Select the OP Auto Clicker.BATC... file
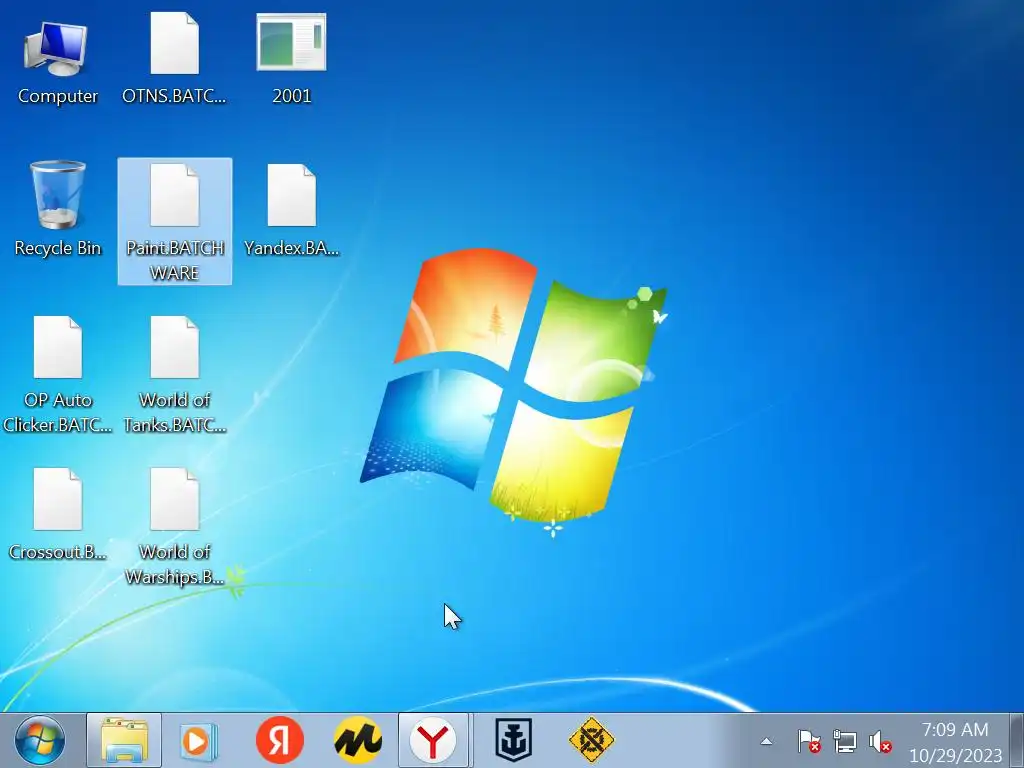1024x768 pixels. click(x=57, y=375)
